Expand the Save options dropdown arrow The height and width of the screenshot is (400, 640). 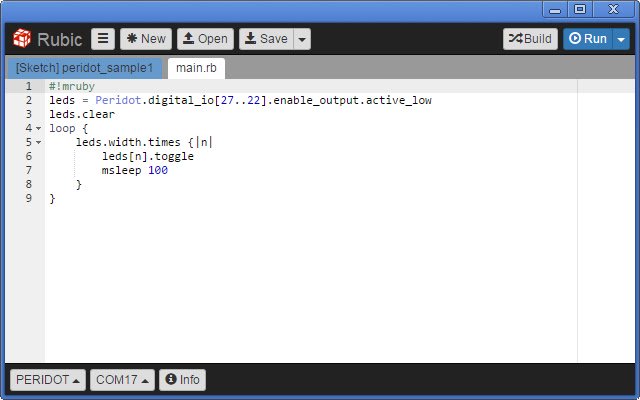coord(302,39)
